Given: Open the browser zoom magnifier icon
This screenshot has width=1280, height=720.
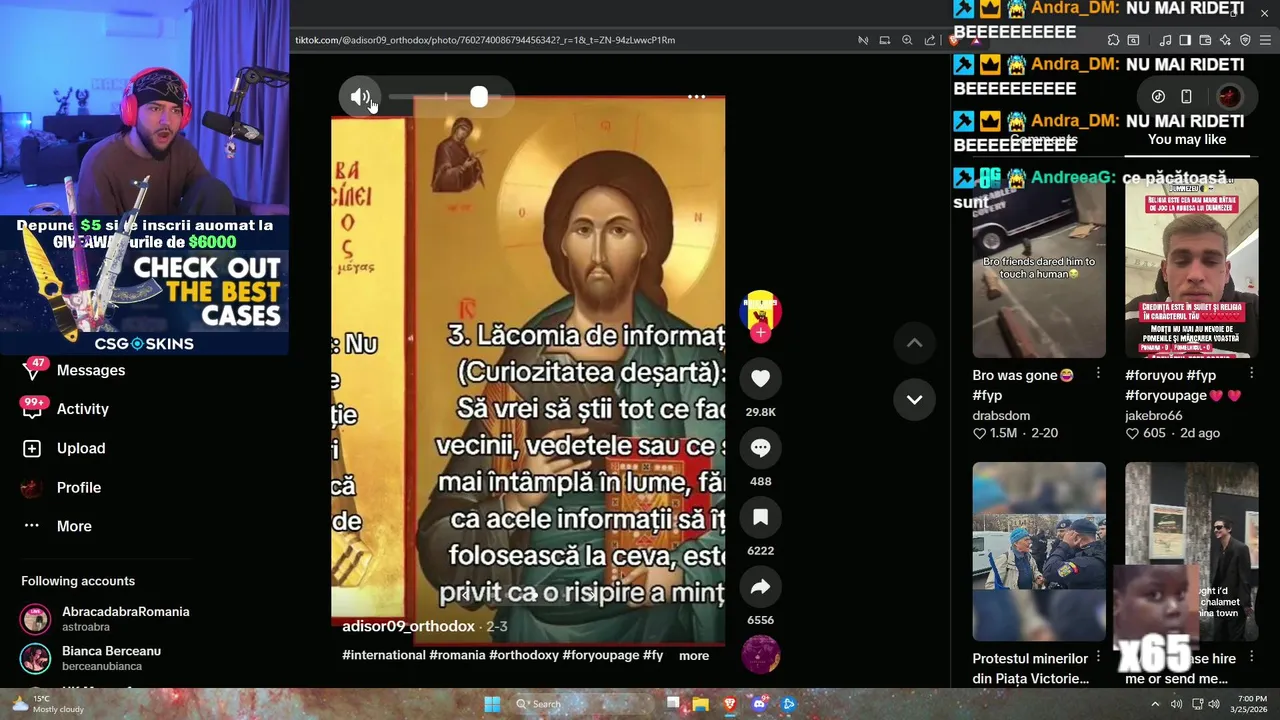Looking at the screenshot, I should (x=907, y=40).
